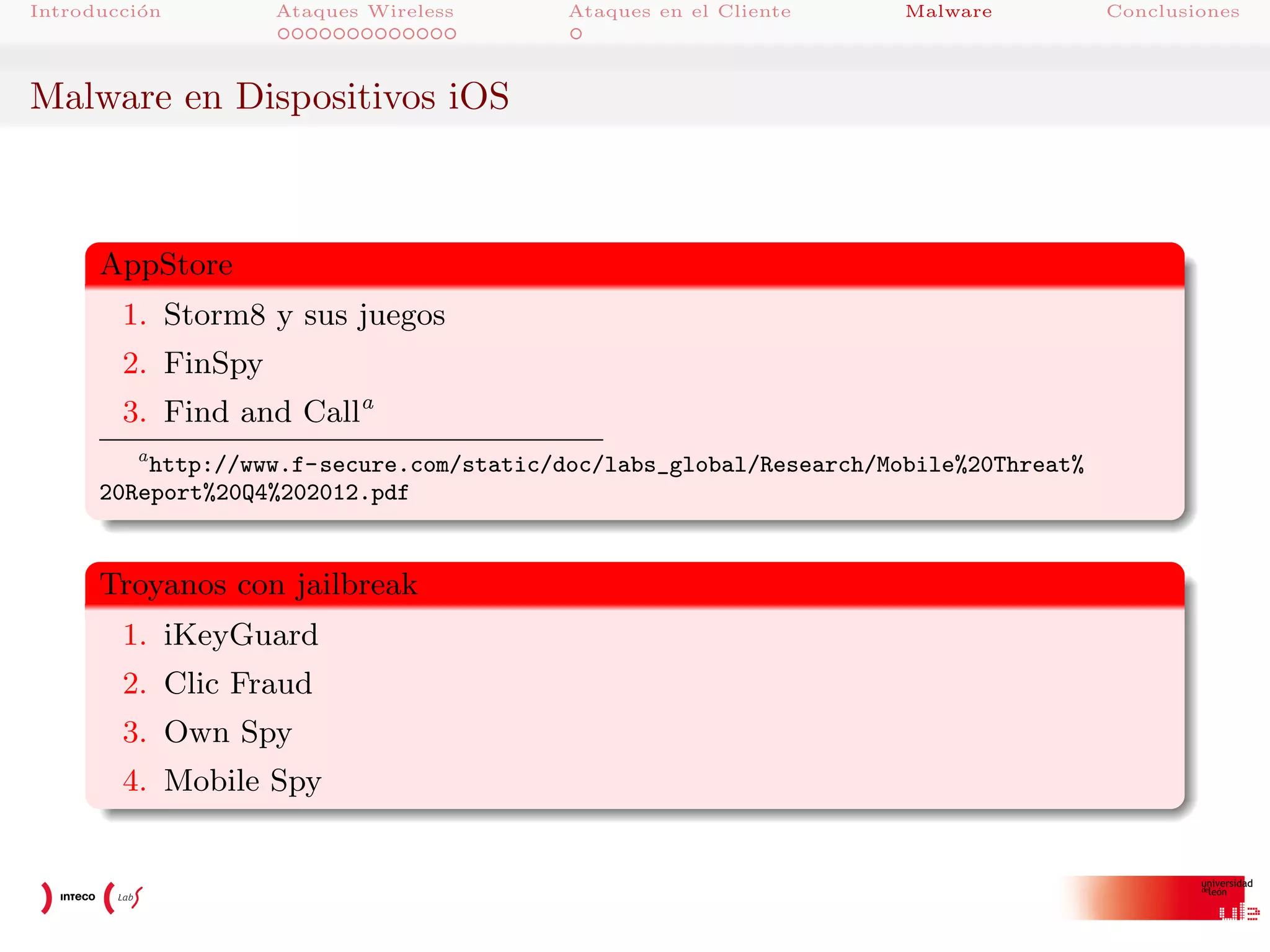Click the footnote marker after Find and Call

(368, 403)
